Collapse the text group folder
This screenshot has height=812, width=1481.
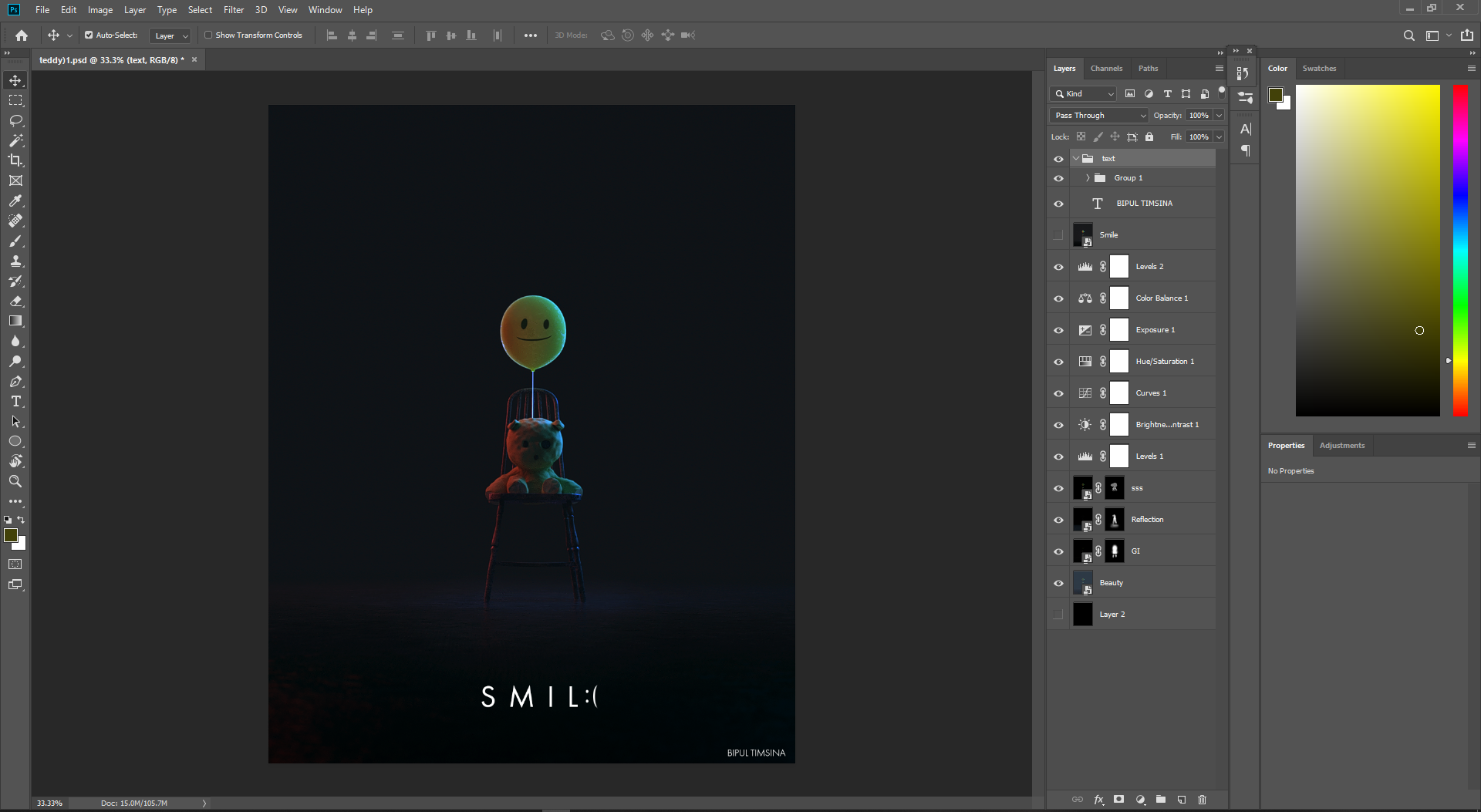(x=1076, y=159)
